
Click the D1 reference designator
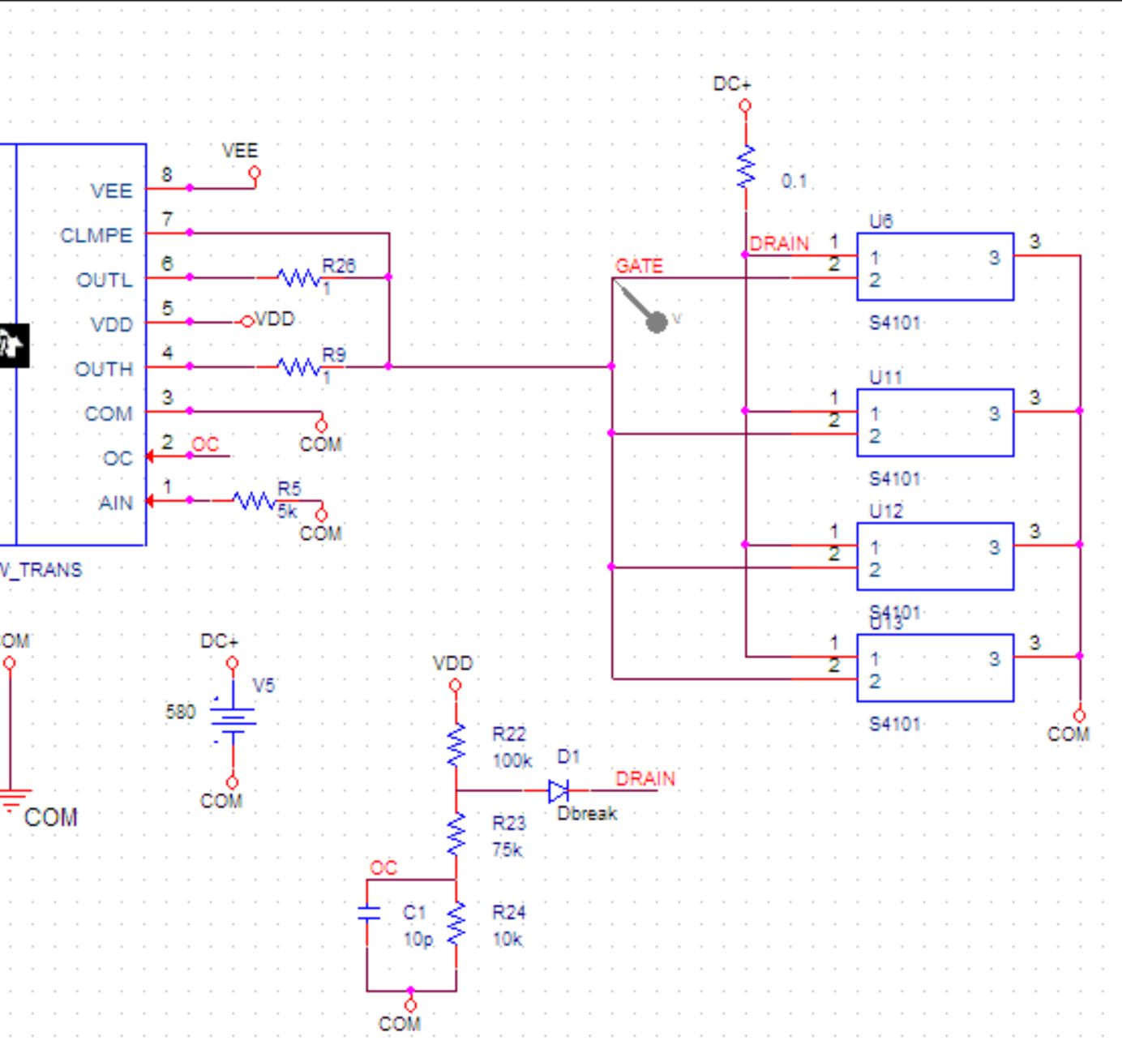click(x=568, y=757)
